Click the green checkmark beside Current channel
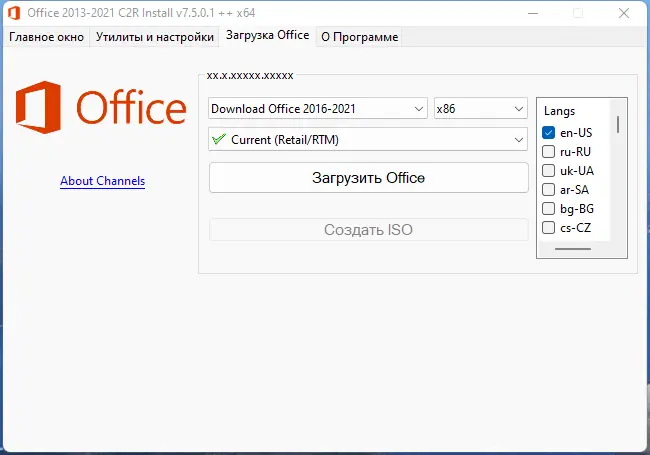Image resolution: width=650 pixels, height=455 pixels. (x=218, y=139)
